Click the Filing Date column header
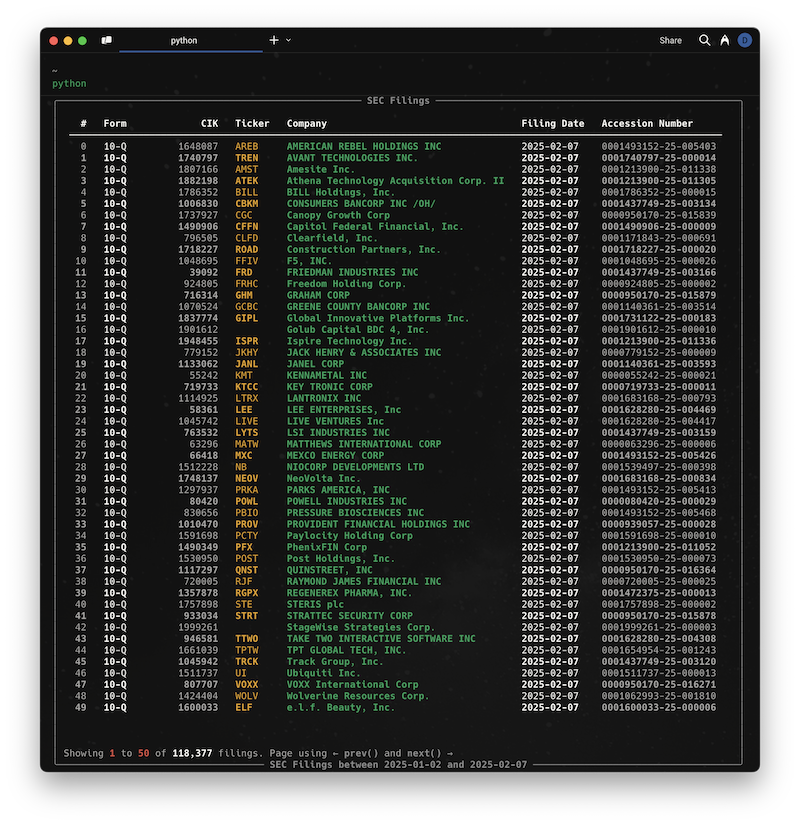The image size is (800, 825). pos(553,123)
